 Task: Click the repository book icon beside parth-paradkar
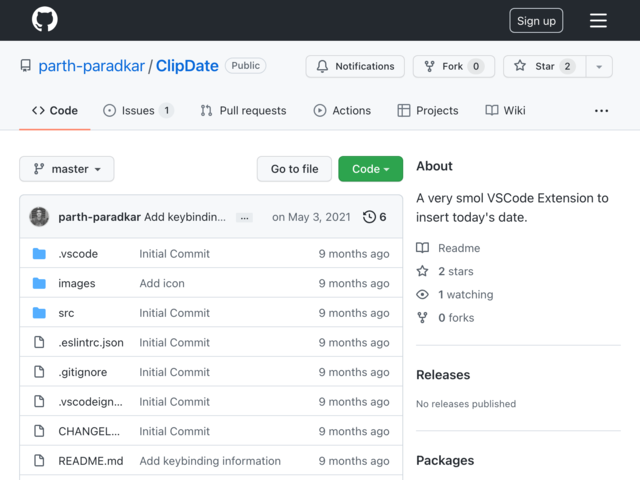tap(26, 66)
